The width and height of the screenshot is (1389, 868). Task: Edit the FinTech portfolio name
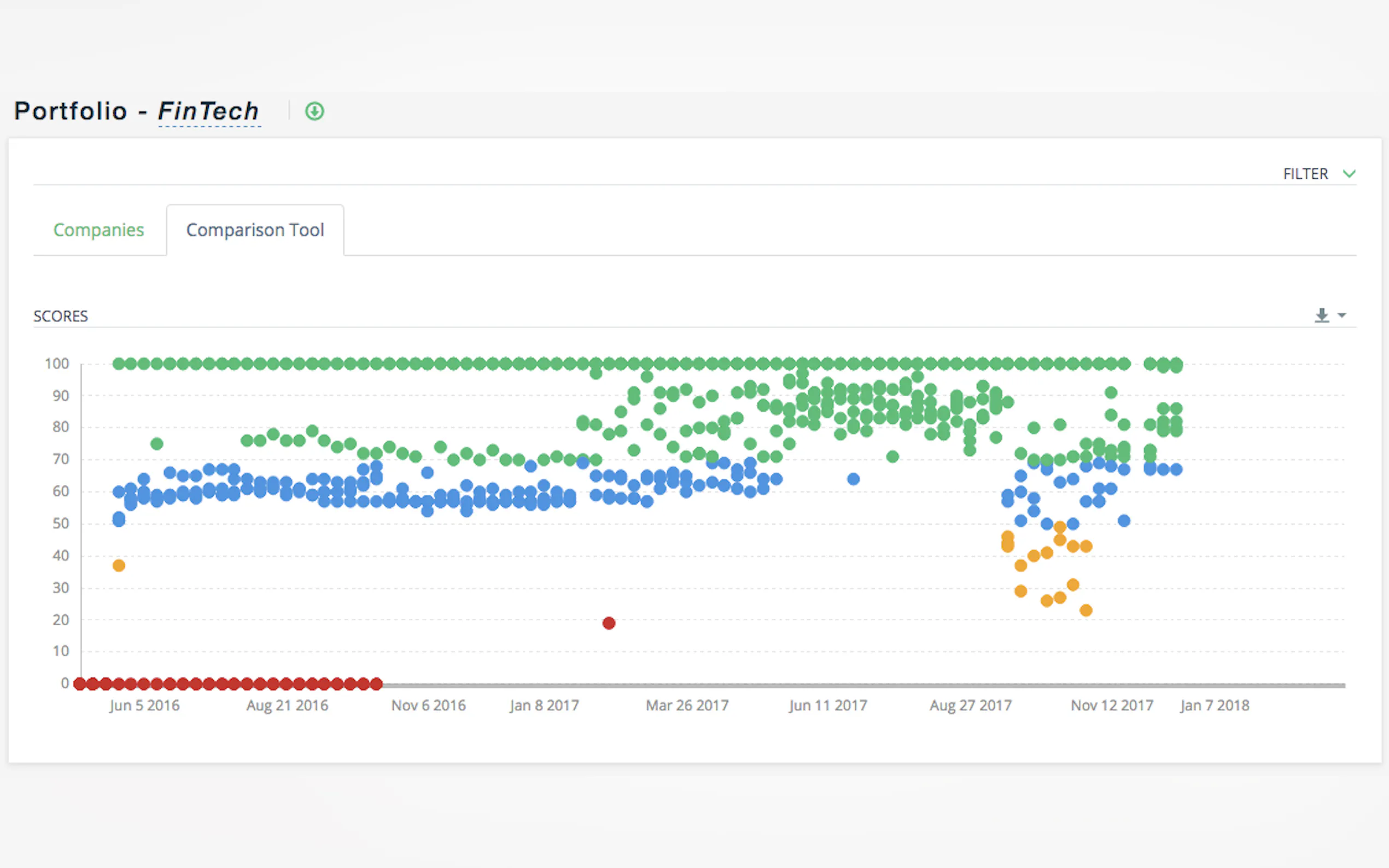tap(208, 111)
